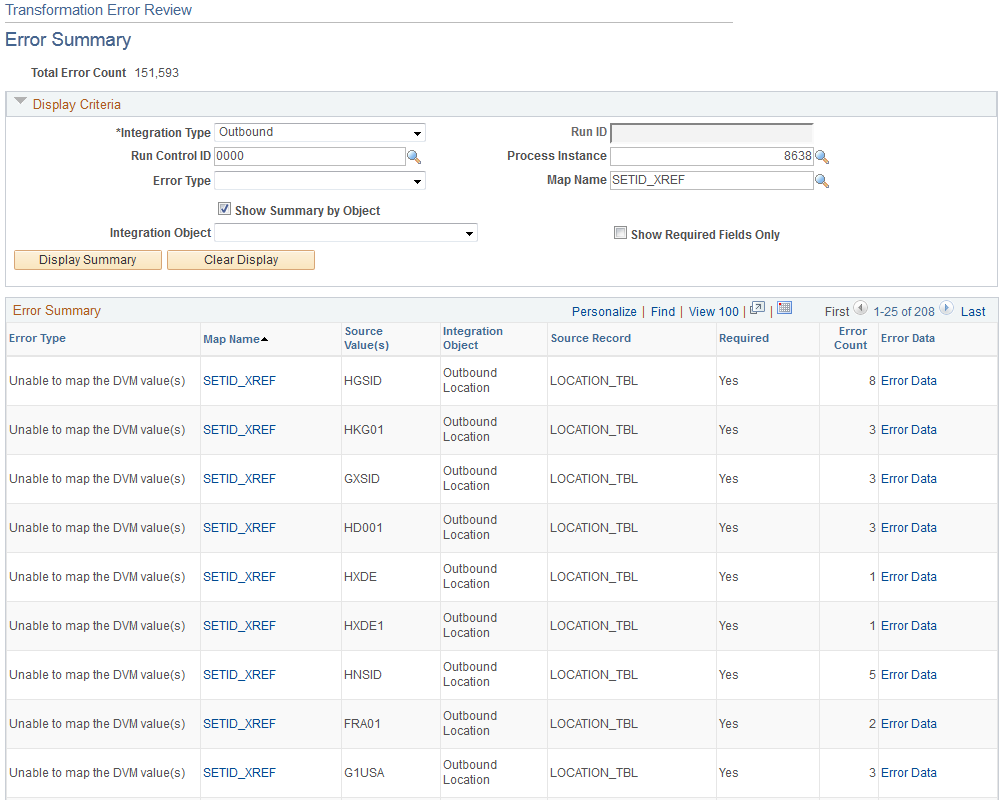1001x800 pixels.
Task: Focus the Process Instance field
Action: [x=712, y=156]
